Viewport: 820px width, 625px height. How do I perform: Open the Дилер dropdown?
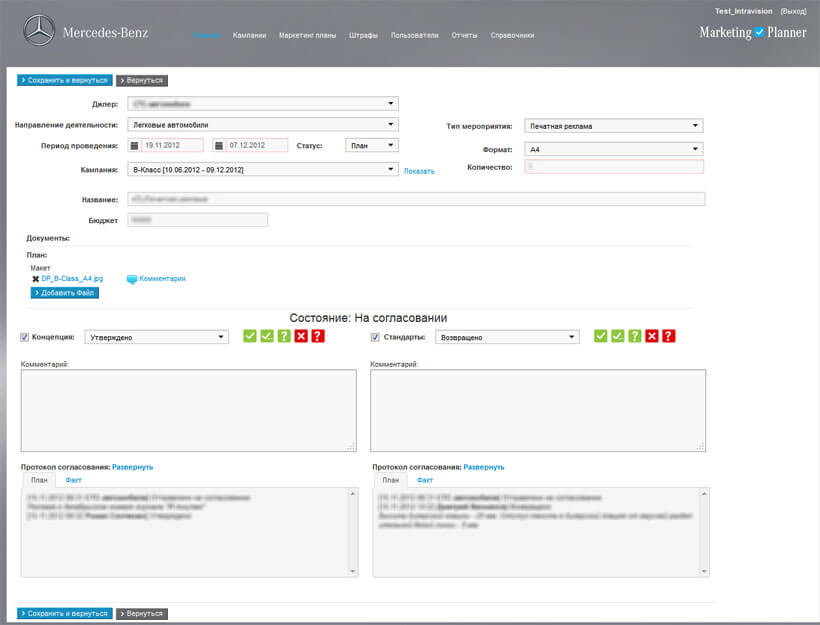pyautogui.click(x=263, y=104)
